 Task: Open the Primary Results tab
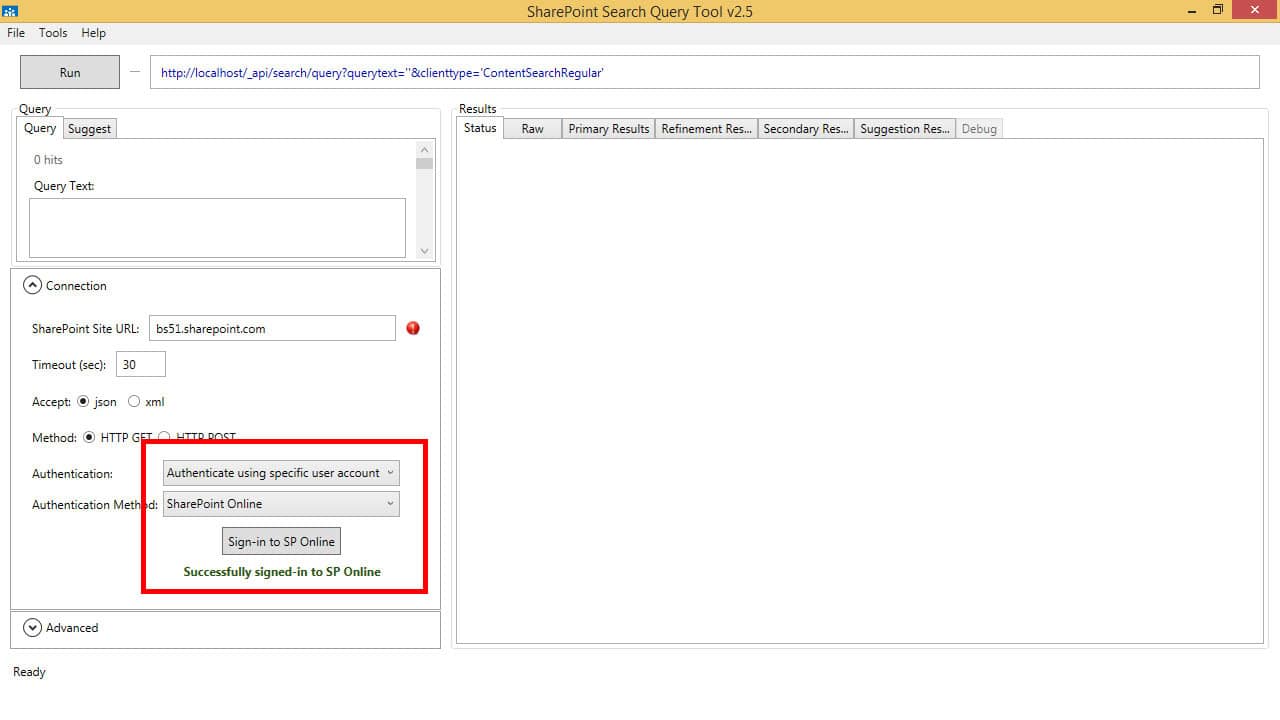[x=608, y=129]
